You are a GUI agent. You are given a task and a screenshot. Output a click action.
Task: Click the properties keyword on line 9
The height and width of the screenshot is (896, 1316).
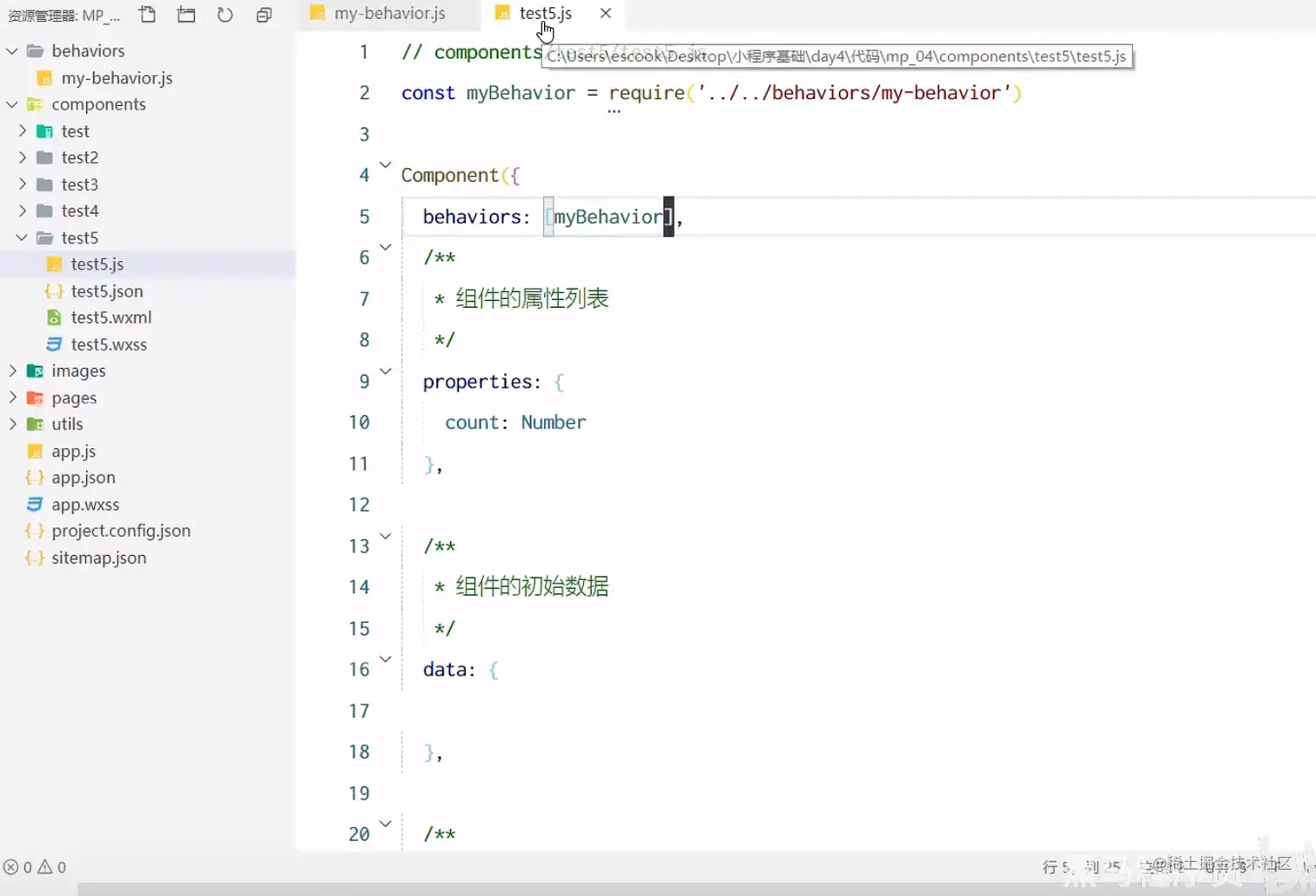[477, 382]
